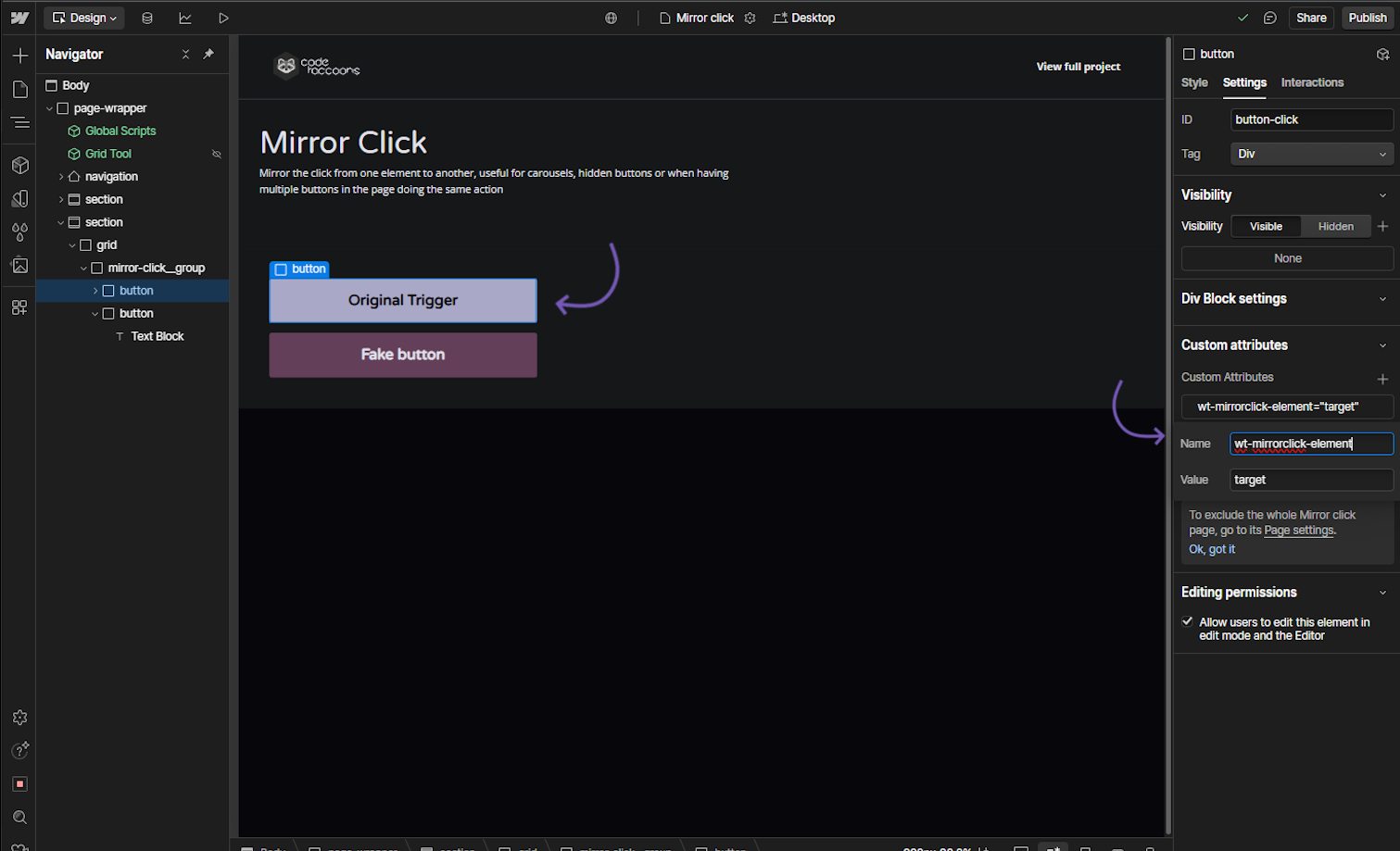1400x851 pixels.
Task: Pin the Navigator panel
Action: [208, 55]
